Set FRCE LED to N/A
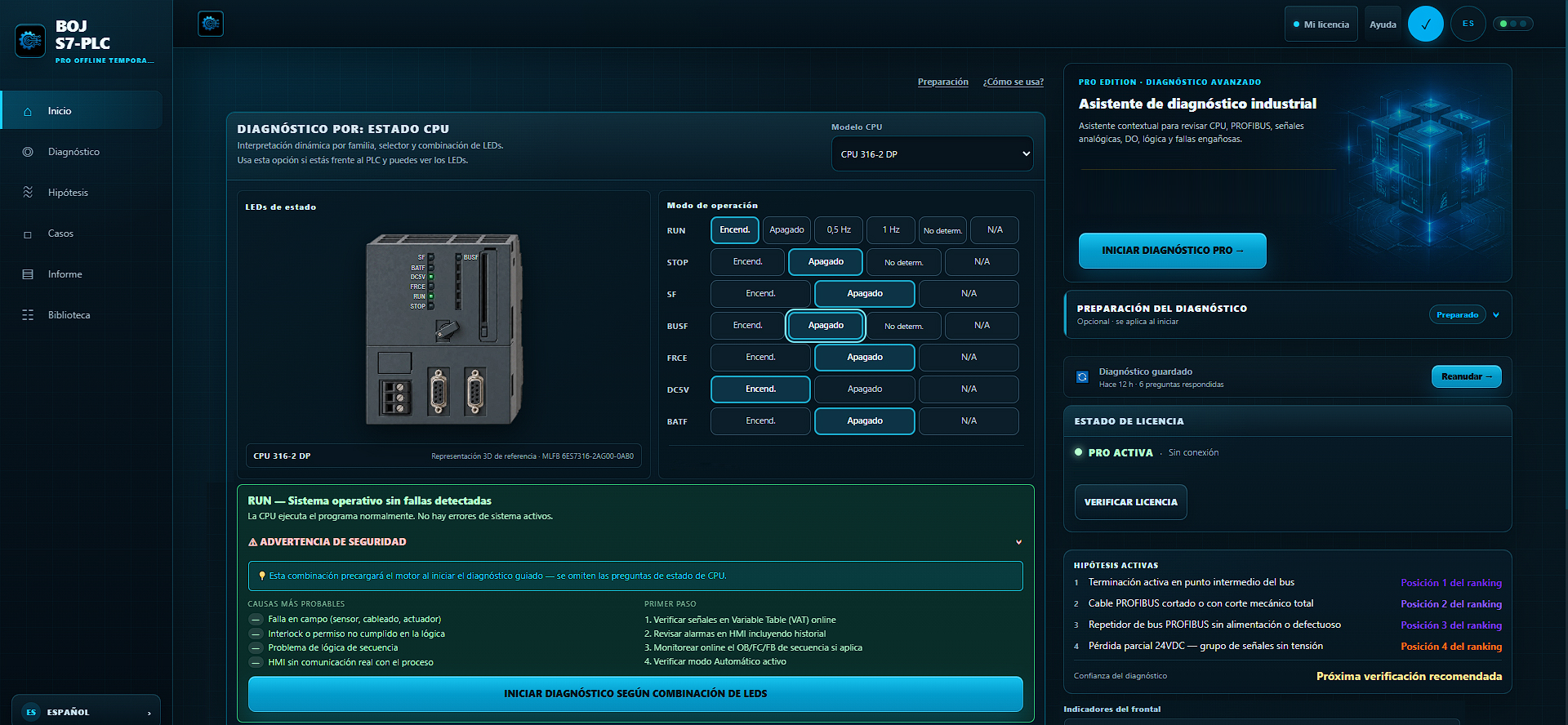The height and width of the screenshot is (725, 1568). coord(969,358)
